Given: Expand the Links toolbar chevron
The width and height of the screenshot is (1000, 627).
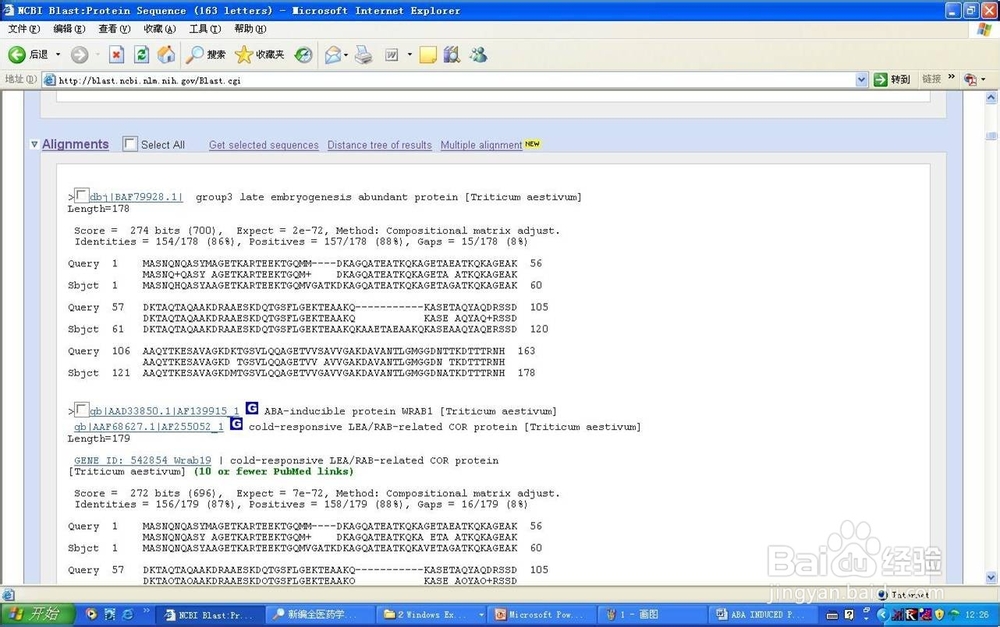Looking at the screenshot, I should 952,77.
